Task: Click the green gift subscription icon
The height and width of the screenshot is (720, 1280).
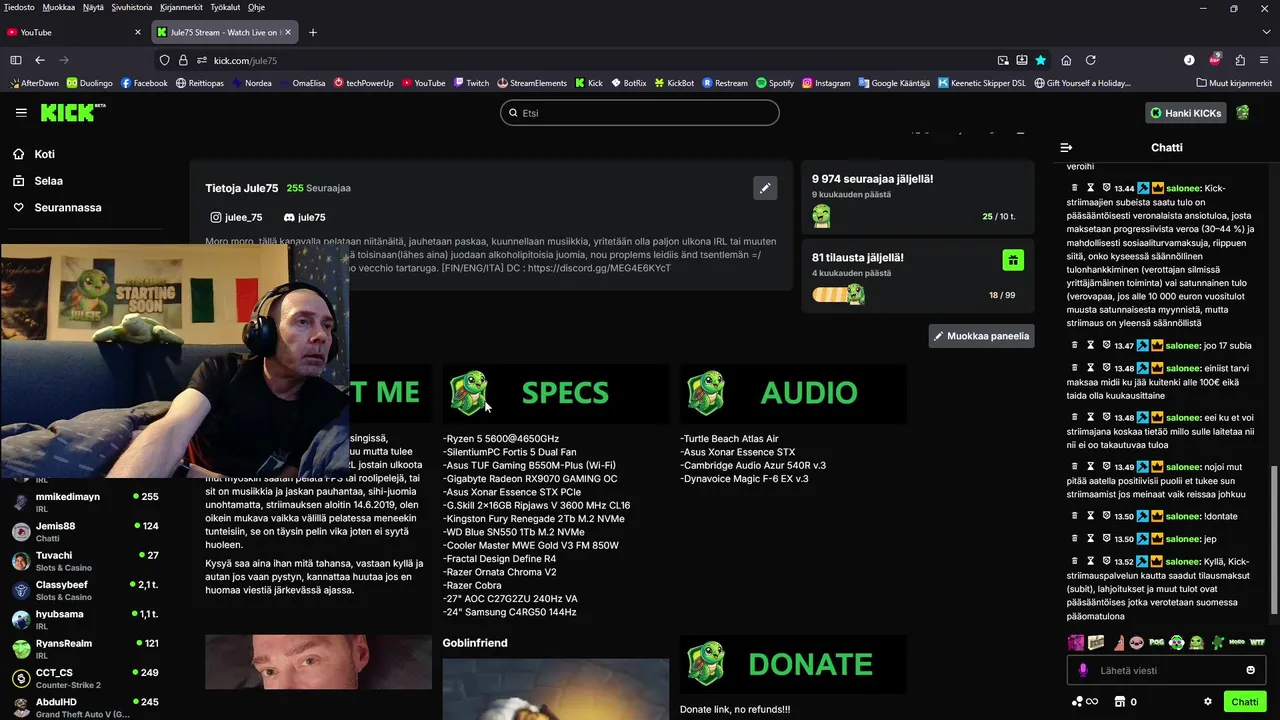Action: coord(1013,260)
